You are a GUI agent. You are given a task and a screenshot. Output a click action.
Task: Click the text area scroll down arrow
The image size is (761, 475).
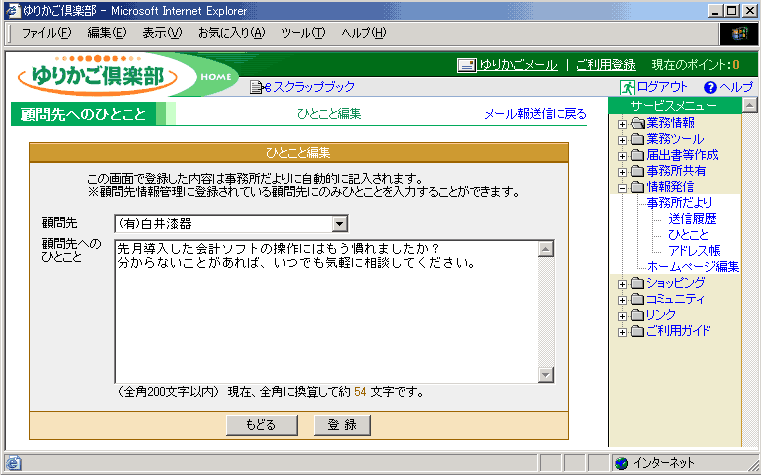click(546, 375)
